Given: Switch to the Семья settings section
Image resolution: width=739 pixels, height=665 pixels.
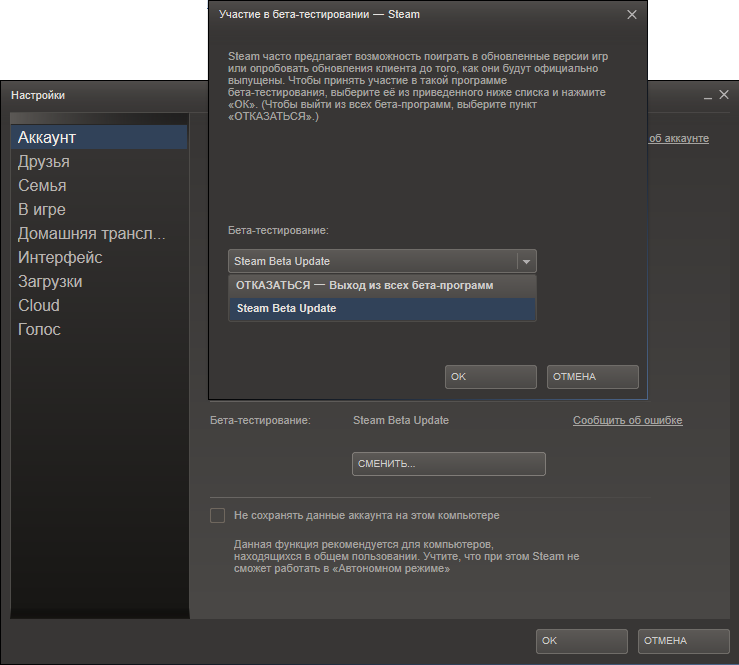Looking at the screenshot, I should [x=99, y=185].
